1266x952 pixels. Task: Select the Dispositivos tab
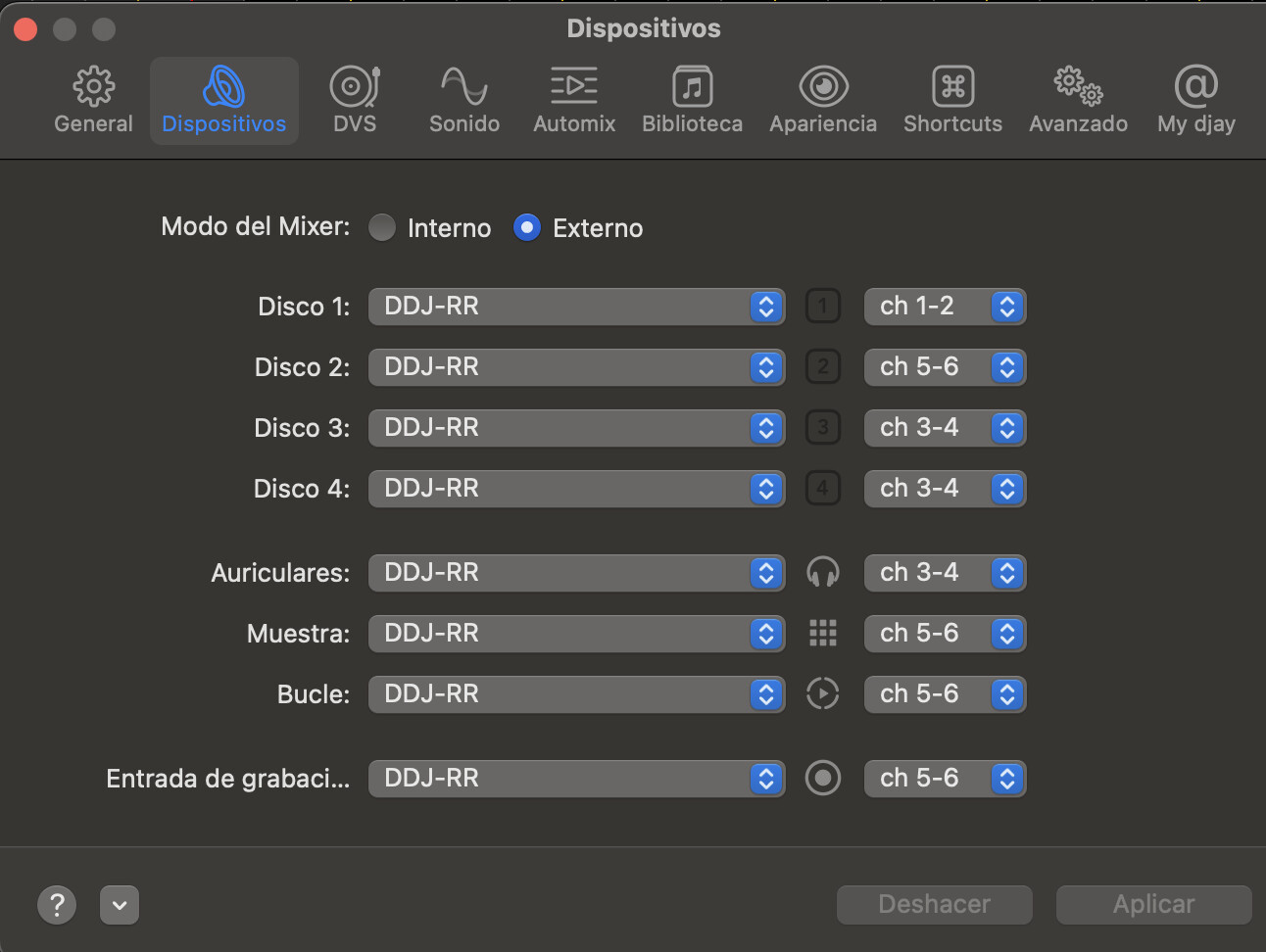pos(223,100)
